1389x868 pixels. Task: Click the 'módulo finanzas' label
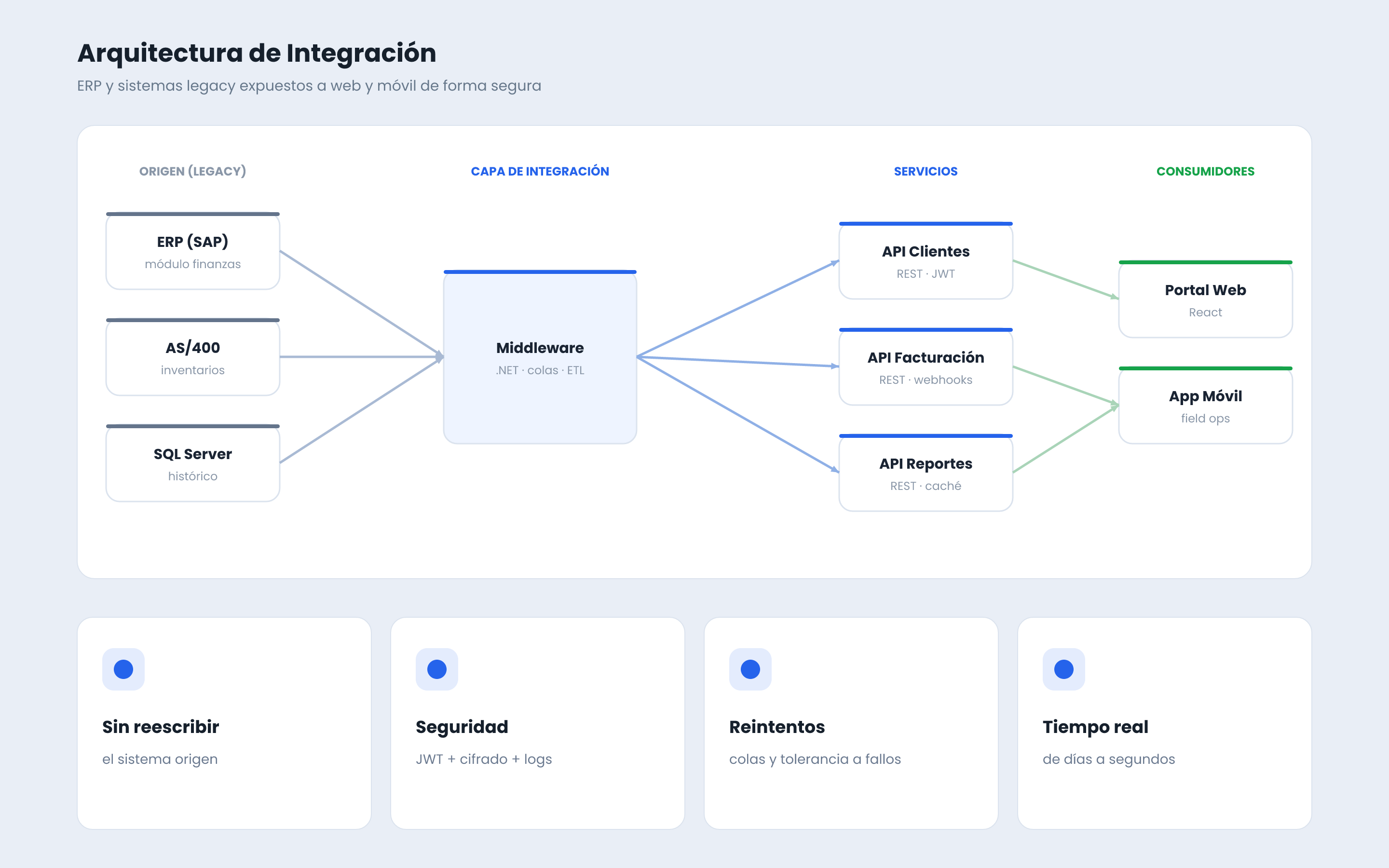[193, 264]
